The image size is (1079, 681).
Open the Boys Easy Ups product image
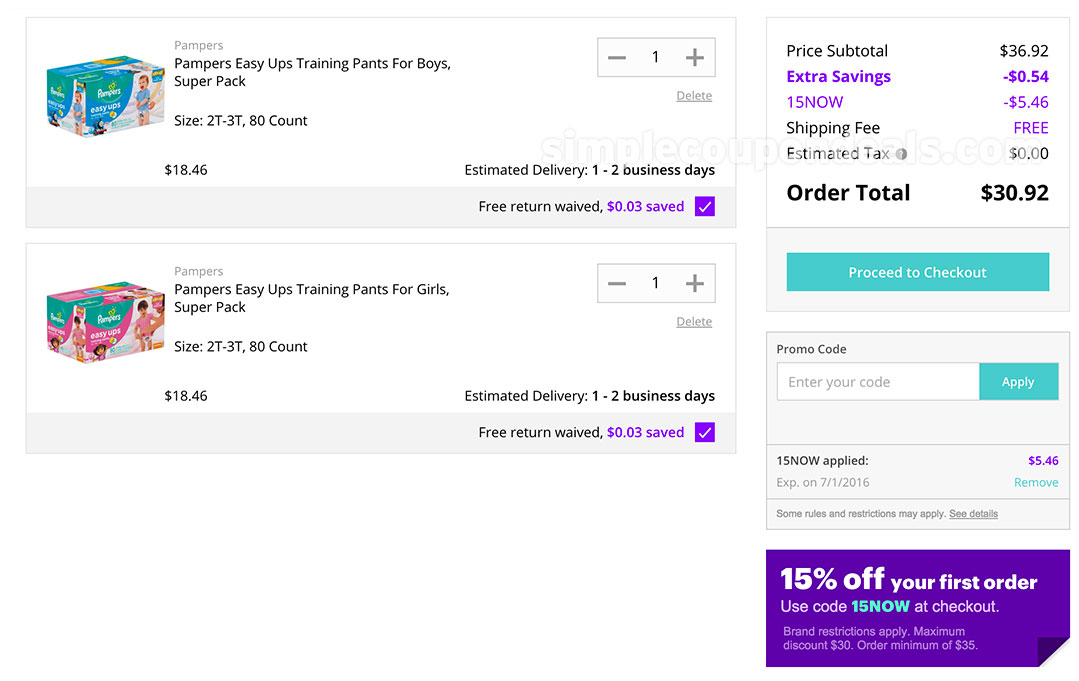pos(105,96)
